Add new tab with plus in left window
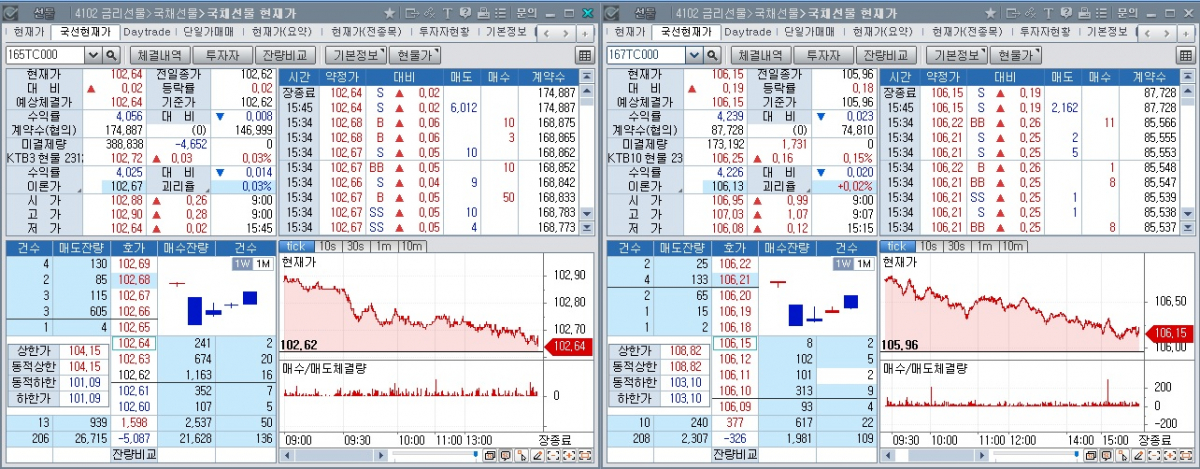The image size is (1200, 469). pos(585,33)
